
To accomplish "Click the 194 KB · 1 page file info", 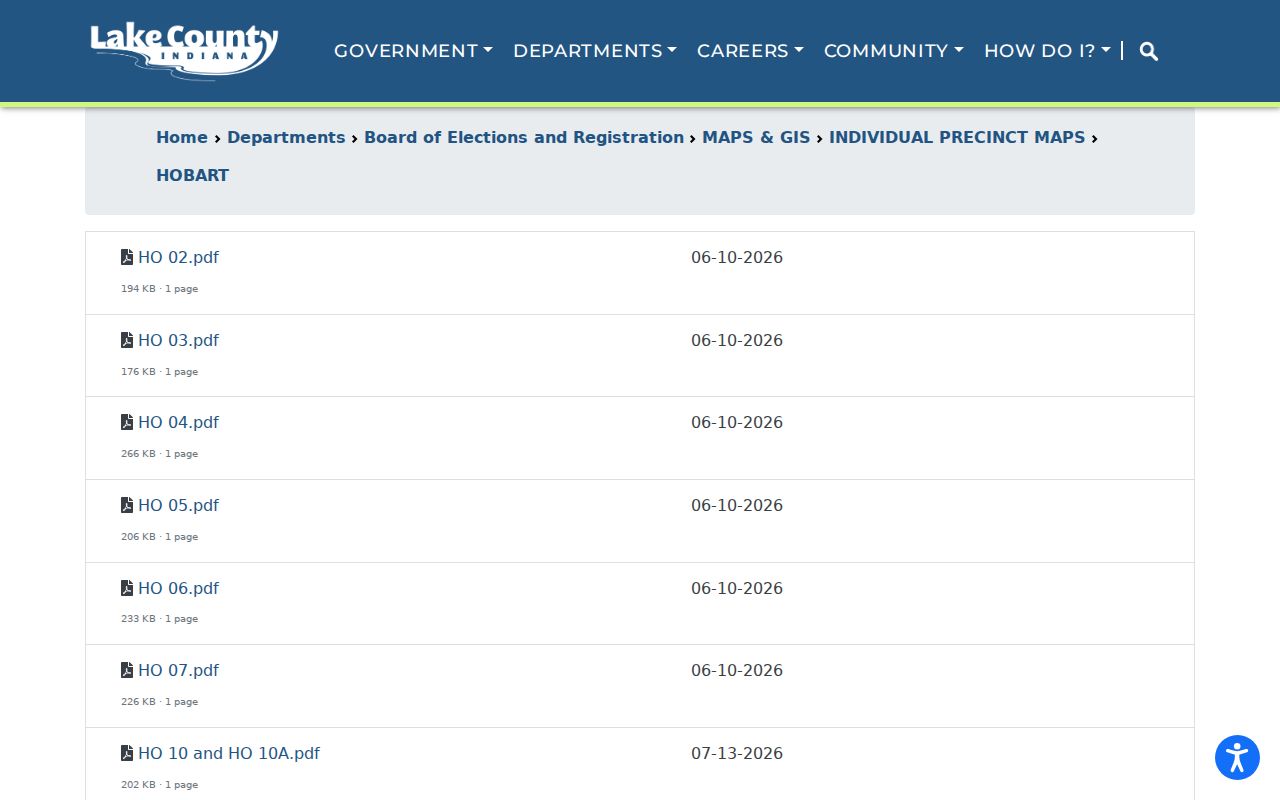I will tap(160, 289).
